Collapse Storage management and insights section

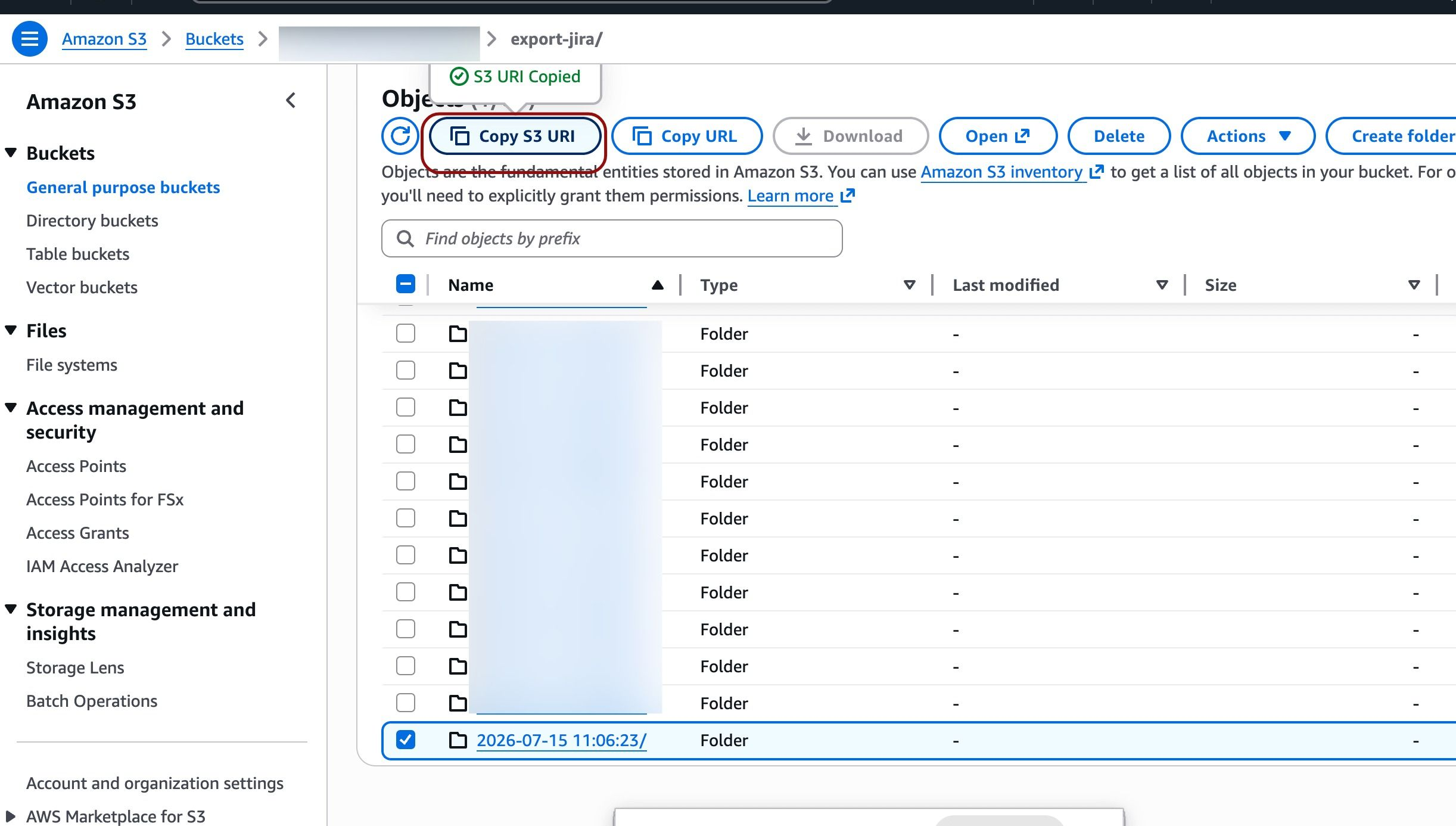11,609
